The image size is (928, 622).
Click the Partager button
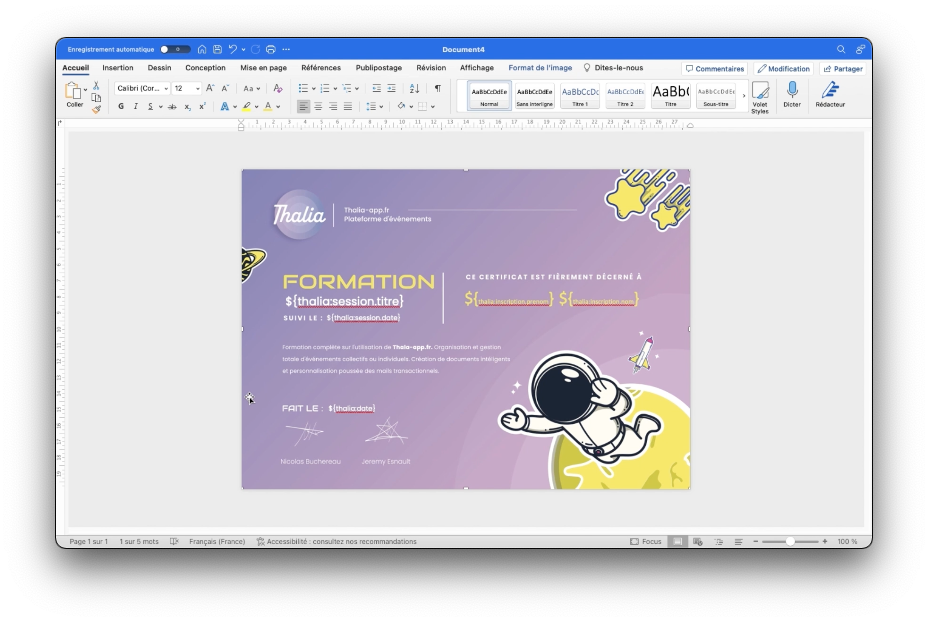tap(843, 69)
